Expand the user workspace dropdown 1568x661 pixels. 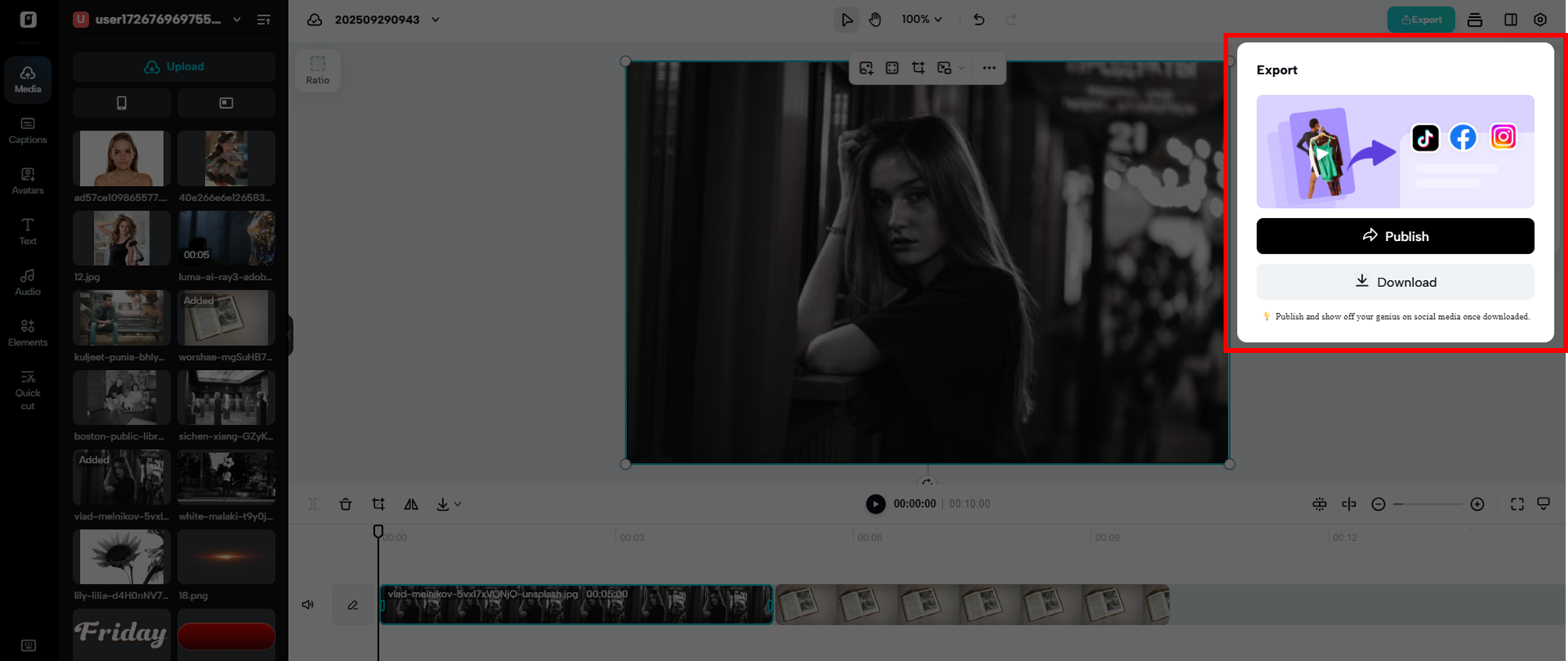pos(236,20)
